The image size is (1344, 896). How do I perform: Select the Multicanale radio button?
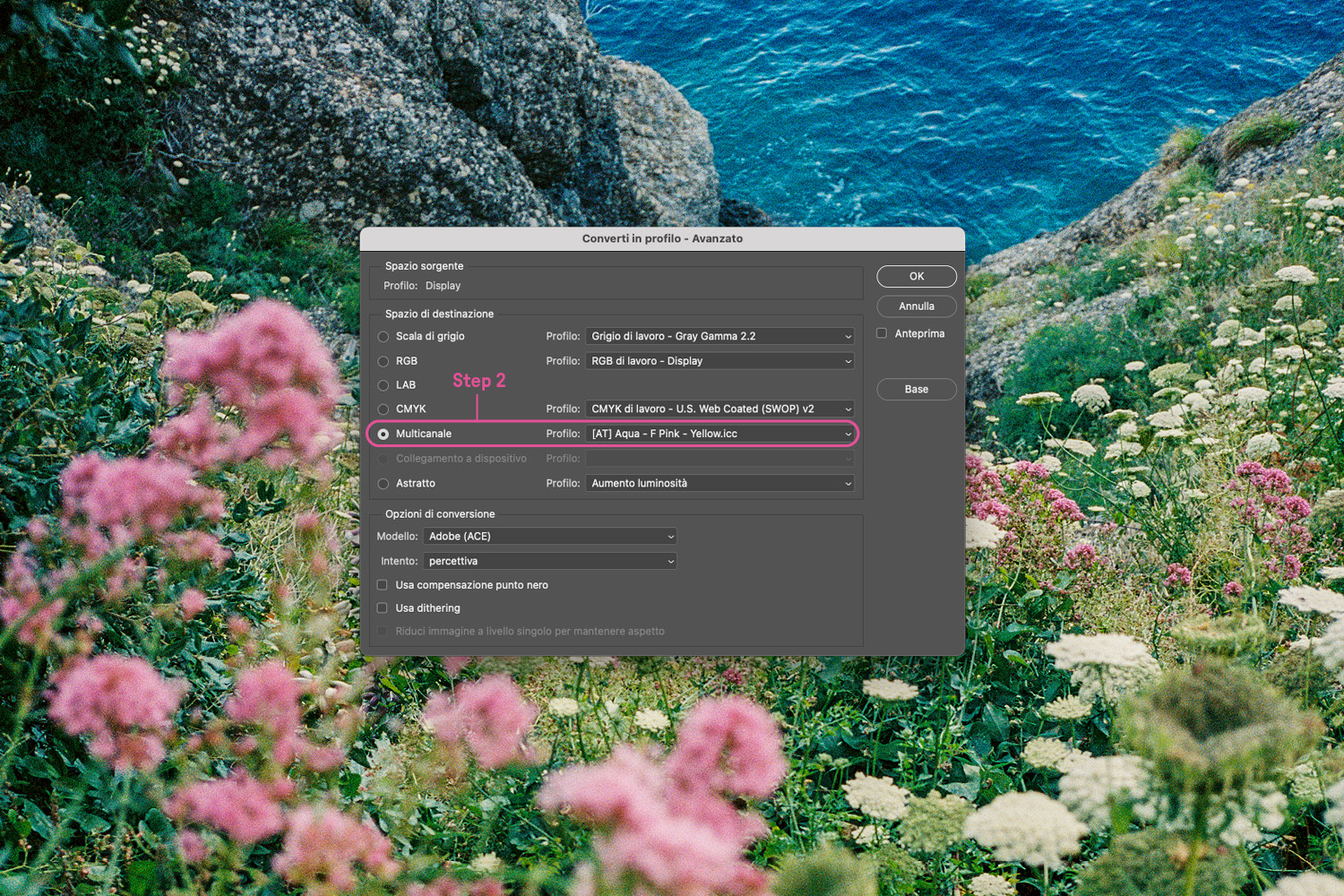click(x=383, y=434)
